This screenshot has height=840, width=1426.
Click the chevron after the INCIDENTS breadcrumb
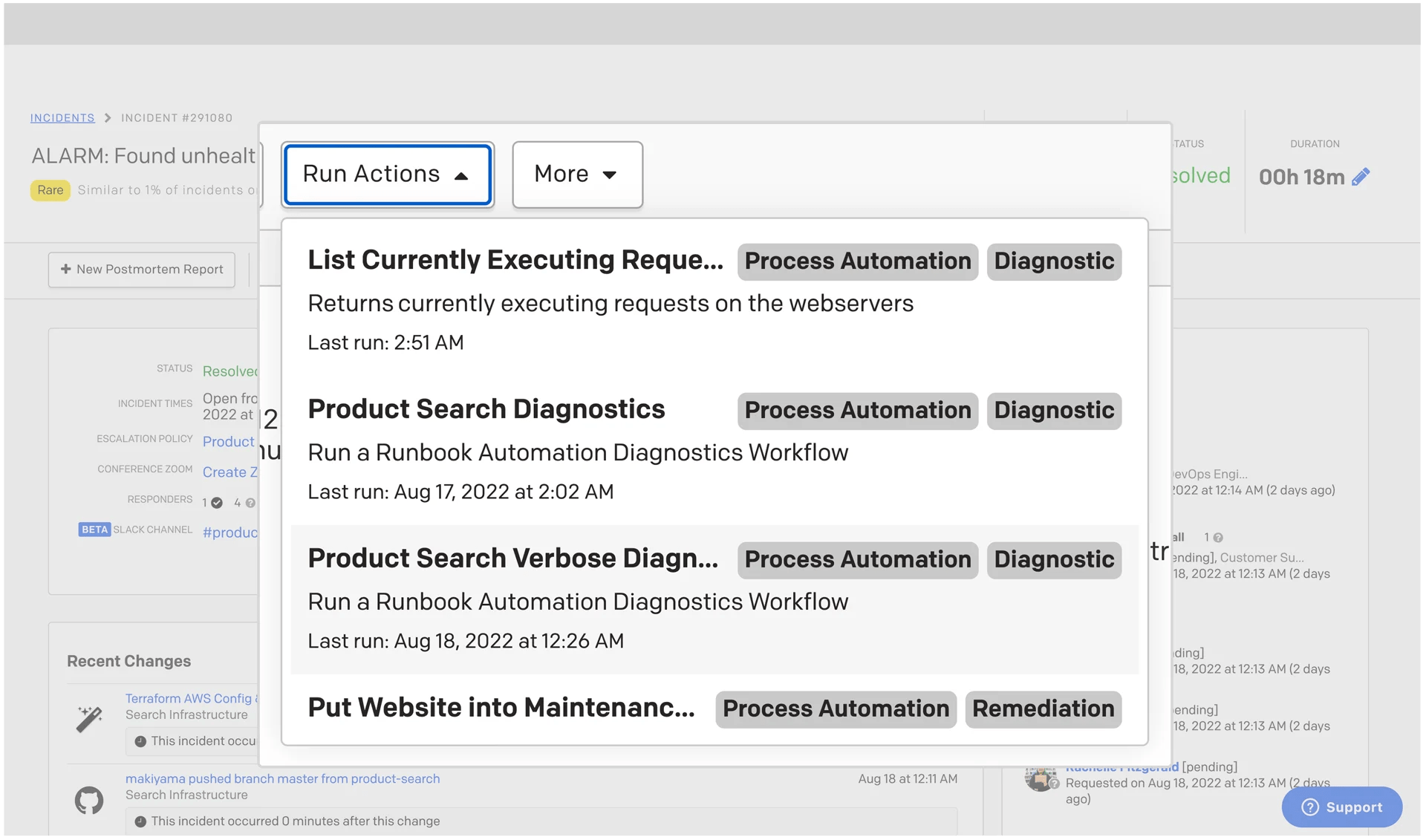107,117
